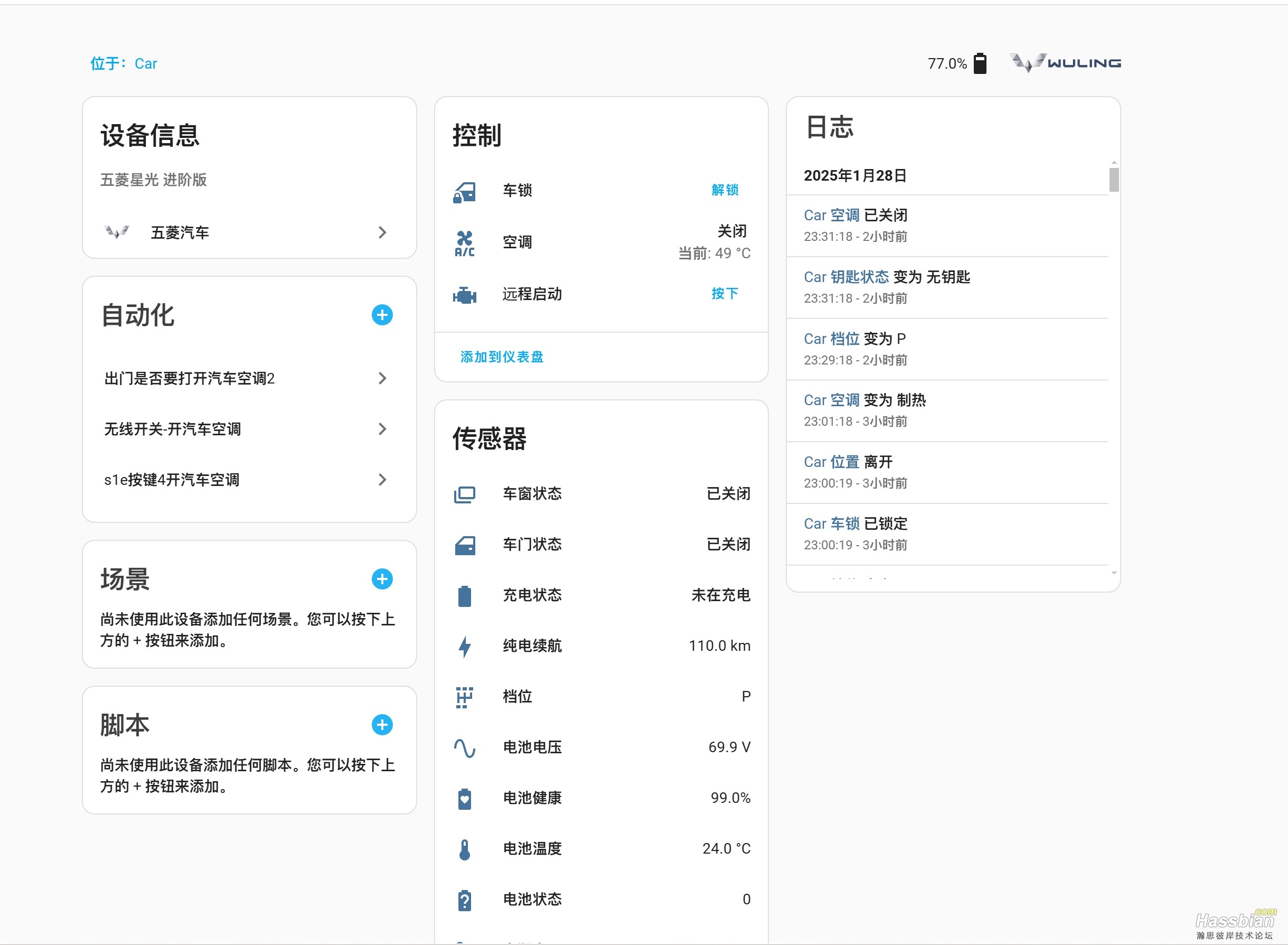
Task: Open the 空调 climate row
Action: tap(601, 242)
